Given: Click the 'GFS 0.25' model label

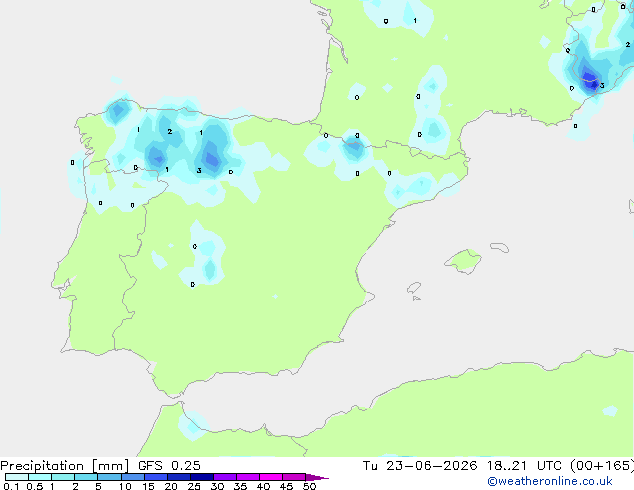Looking at the screenshot, I should [169, 466].
